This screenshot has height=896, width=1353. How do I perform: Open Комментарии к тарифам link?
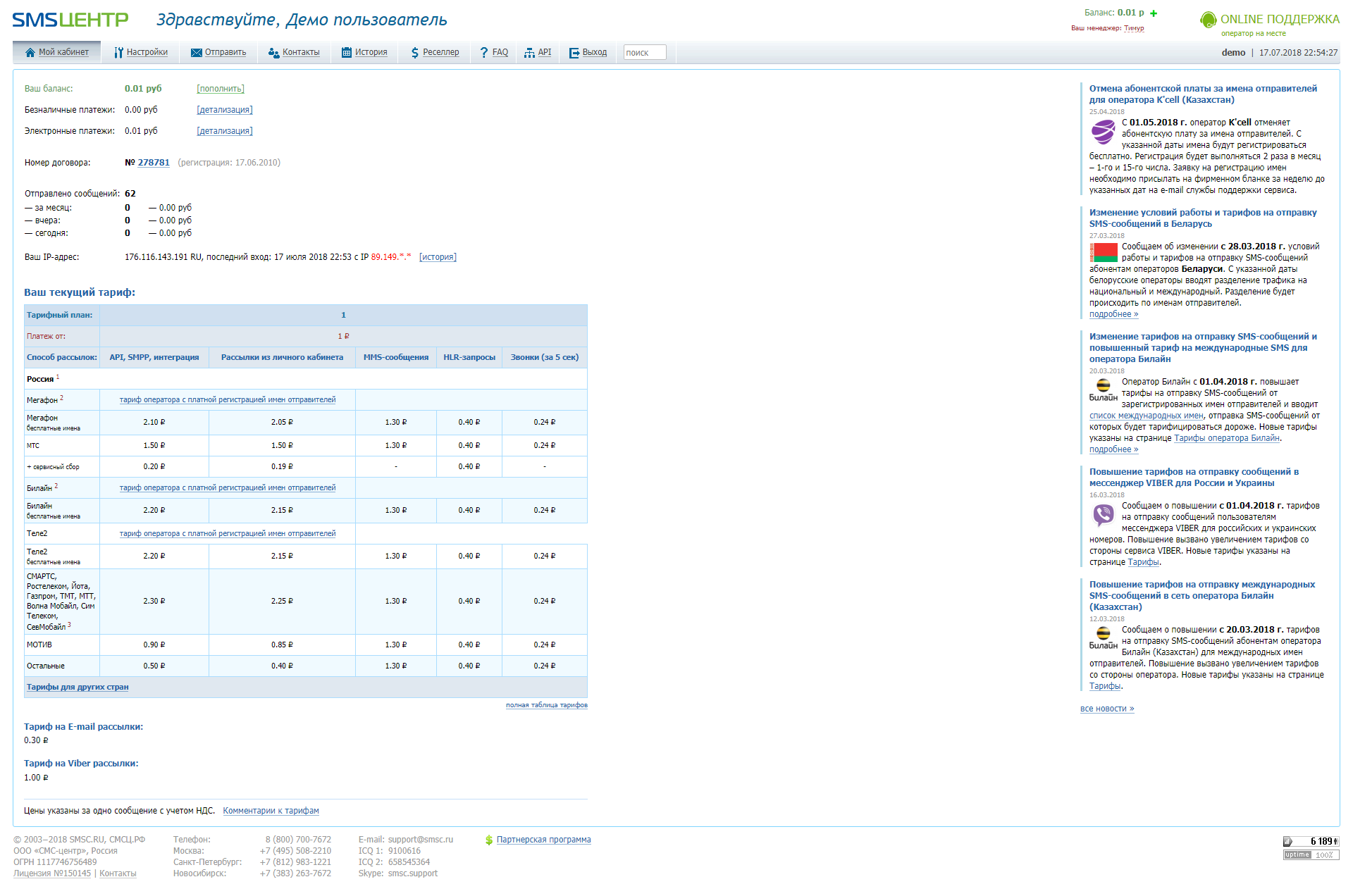271,811
